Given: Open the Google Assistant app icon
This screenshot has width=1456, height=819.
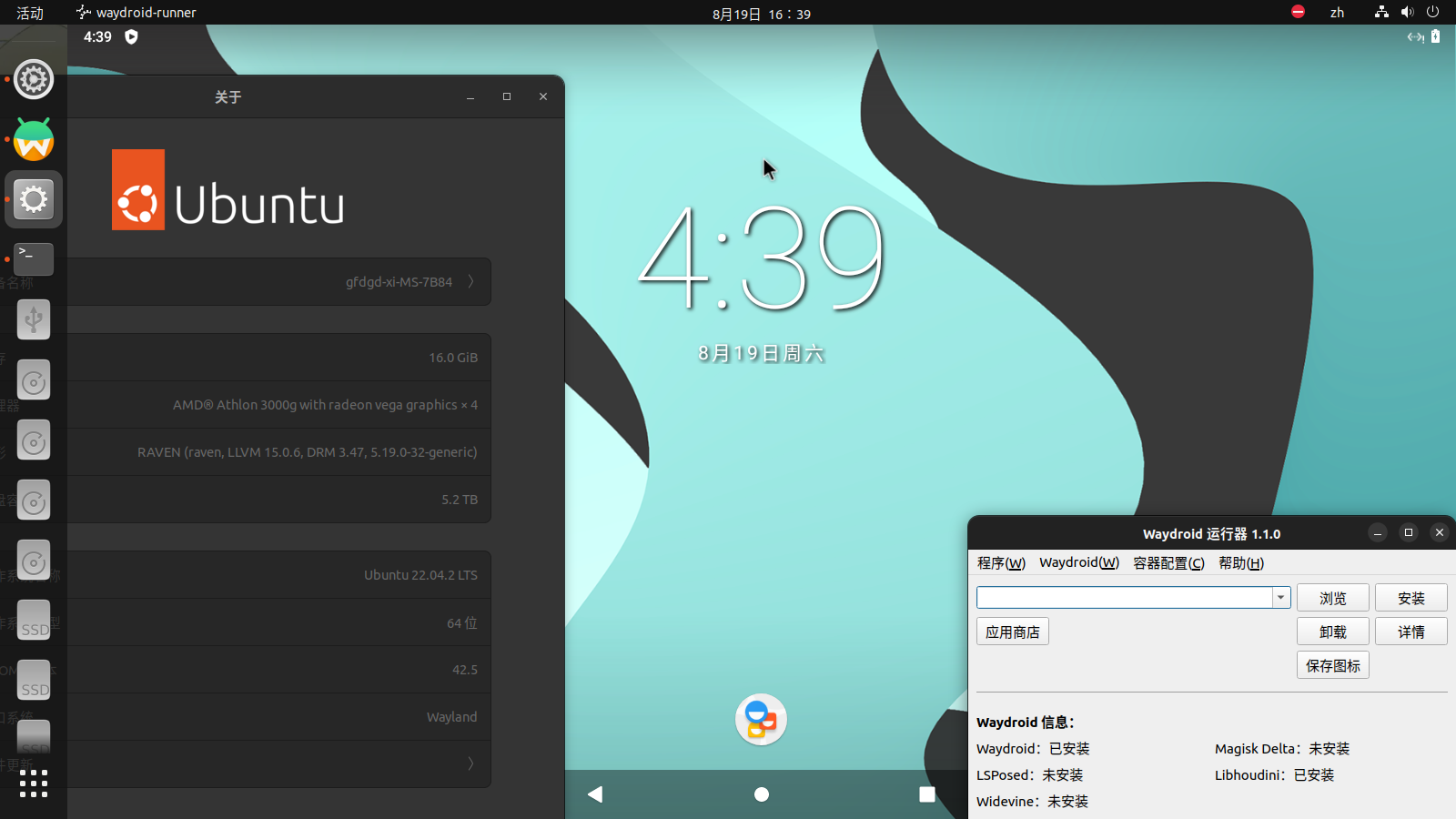Looking at the screenshot, I should pyautogui.click(x=761, y=720).
